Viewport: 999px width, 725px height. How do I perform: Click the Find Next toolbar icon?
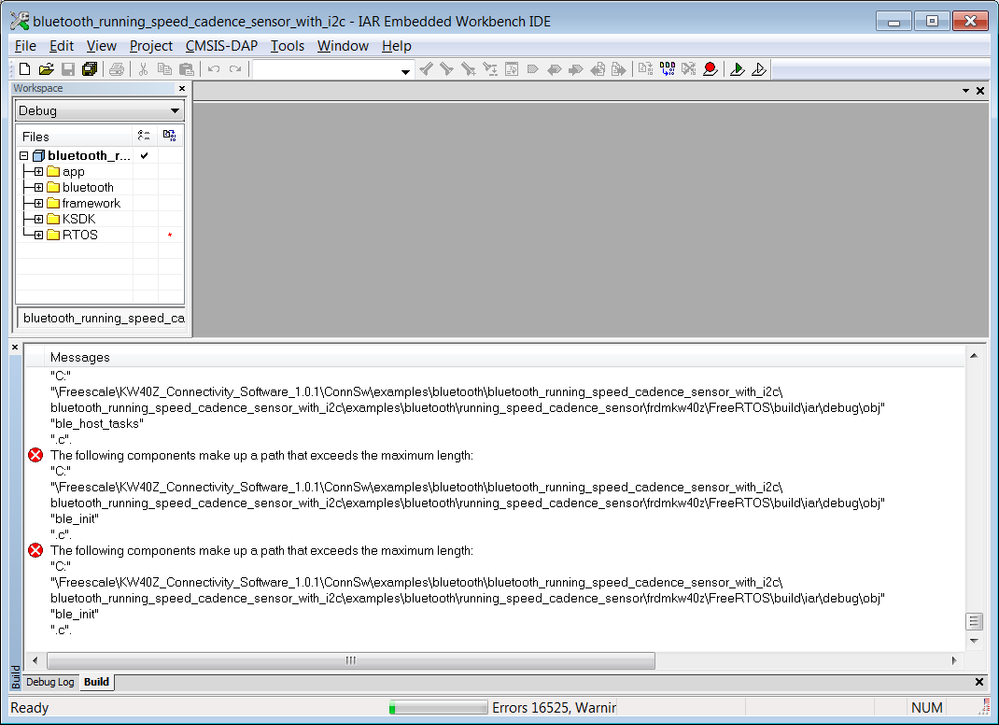(x=447, y=69)
